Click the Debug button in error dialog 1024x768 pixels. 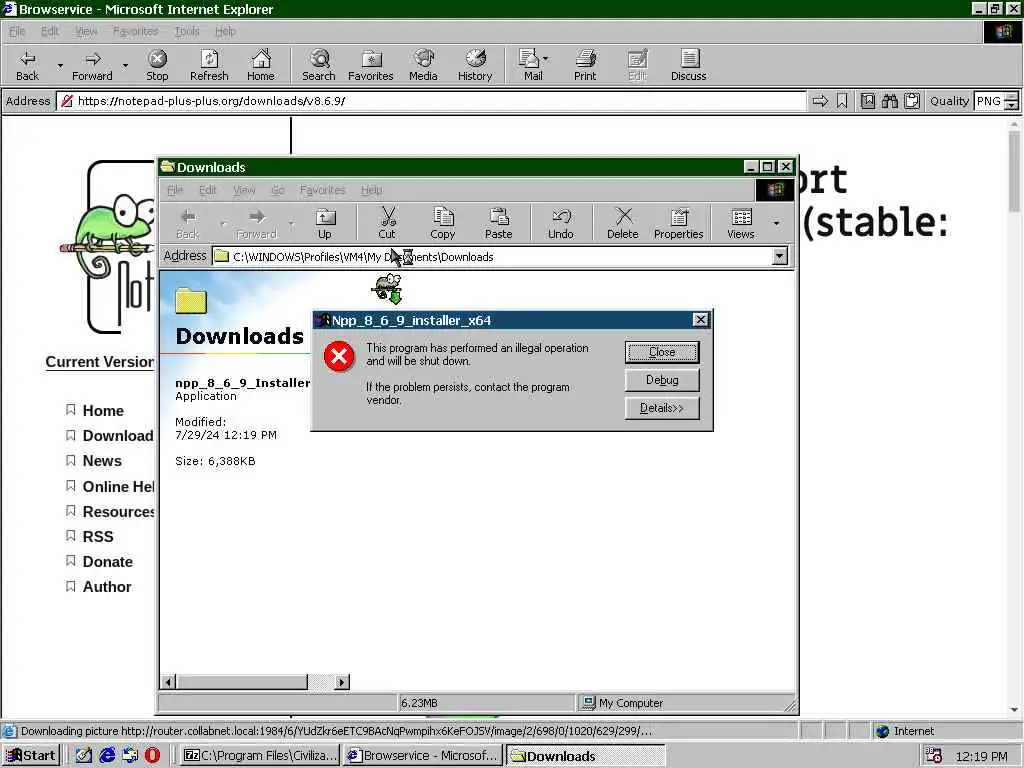662,380
